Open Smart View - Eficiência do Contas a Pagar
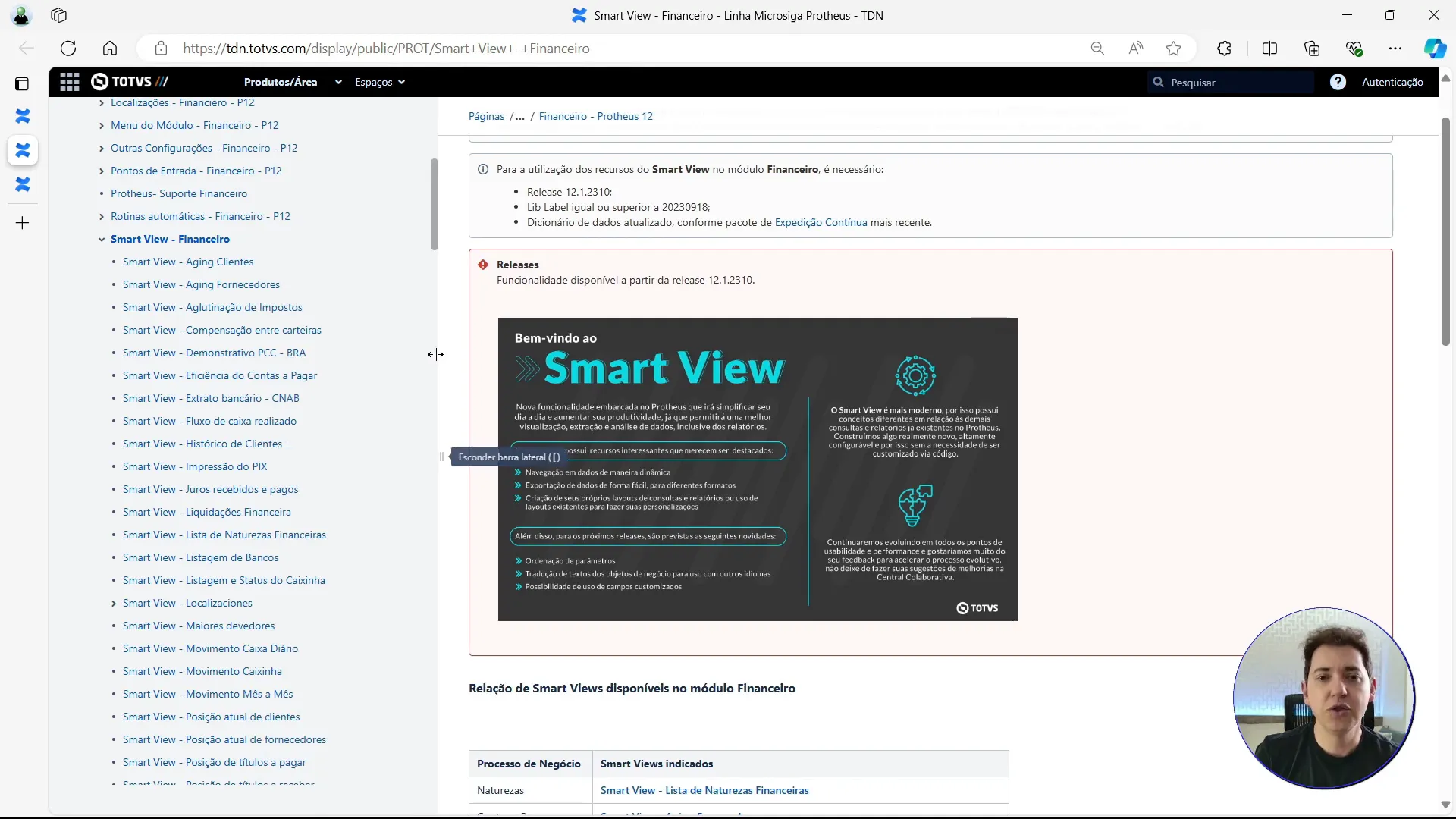Image resolution: width=1456 pixels, height=819 pixels. tap(220, 375)
